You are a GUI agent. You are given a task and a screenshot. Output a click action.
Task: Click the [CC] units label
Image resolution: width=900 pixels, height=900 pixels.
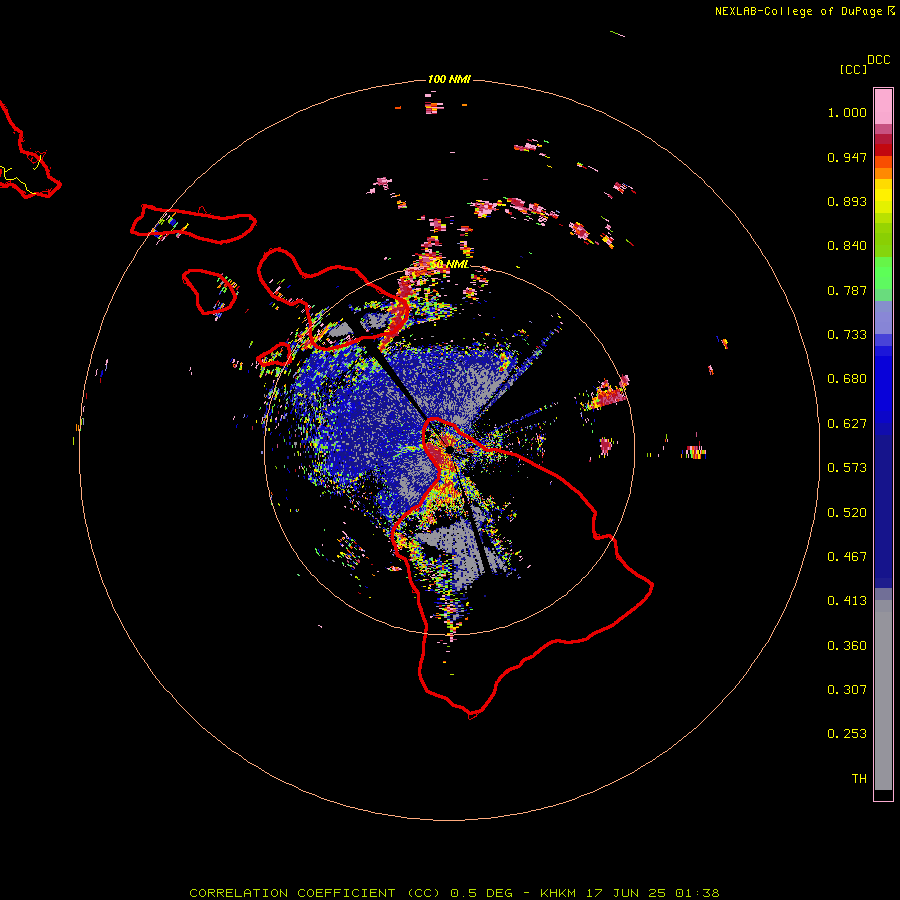click(854, 69)
